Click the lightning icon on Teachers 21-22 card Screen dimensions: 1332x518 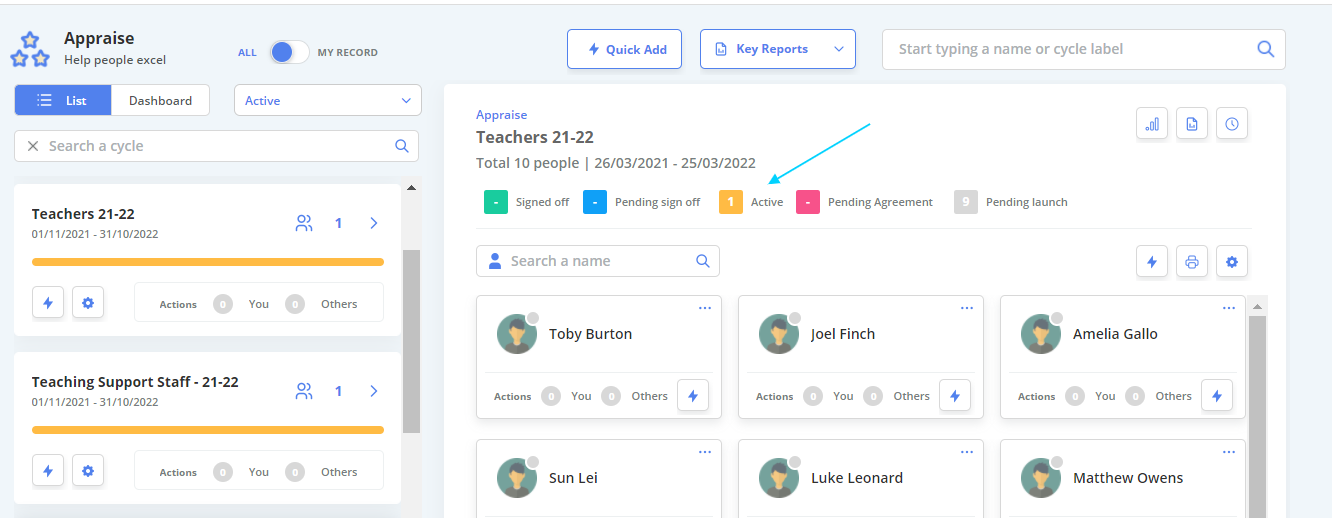(48, 302)
